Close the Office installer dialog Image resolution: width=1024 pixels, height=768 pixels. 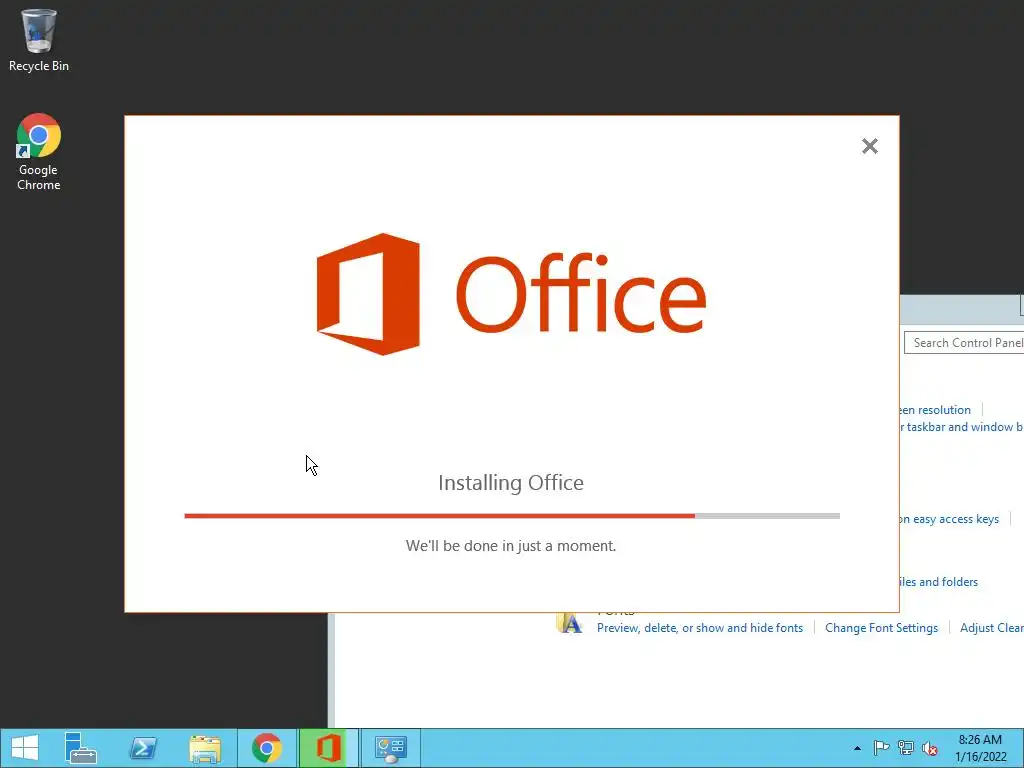coord(870,146)
